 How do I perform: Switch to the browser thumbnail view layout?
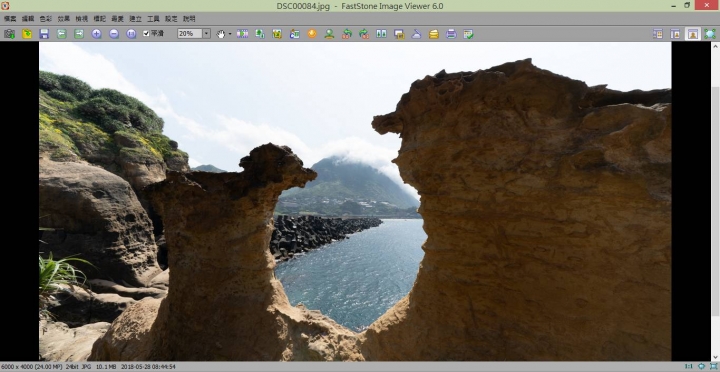pos(658,34)
